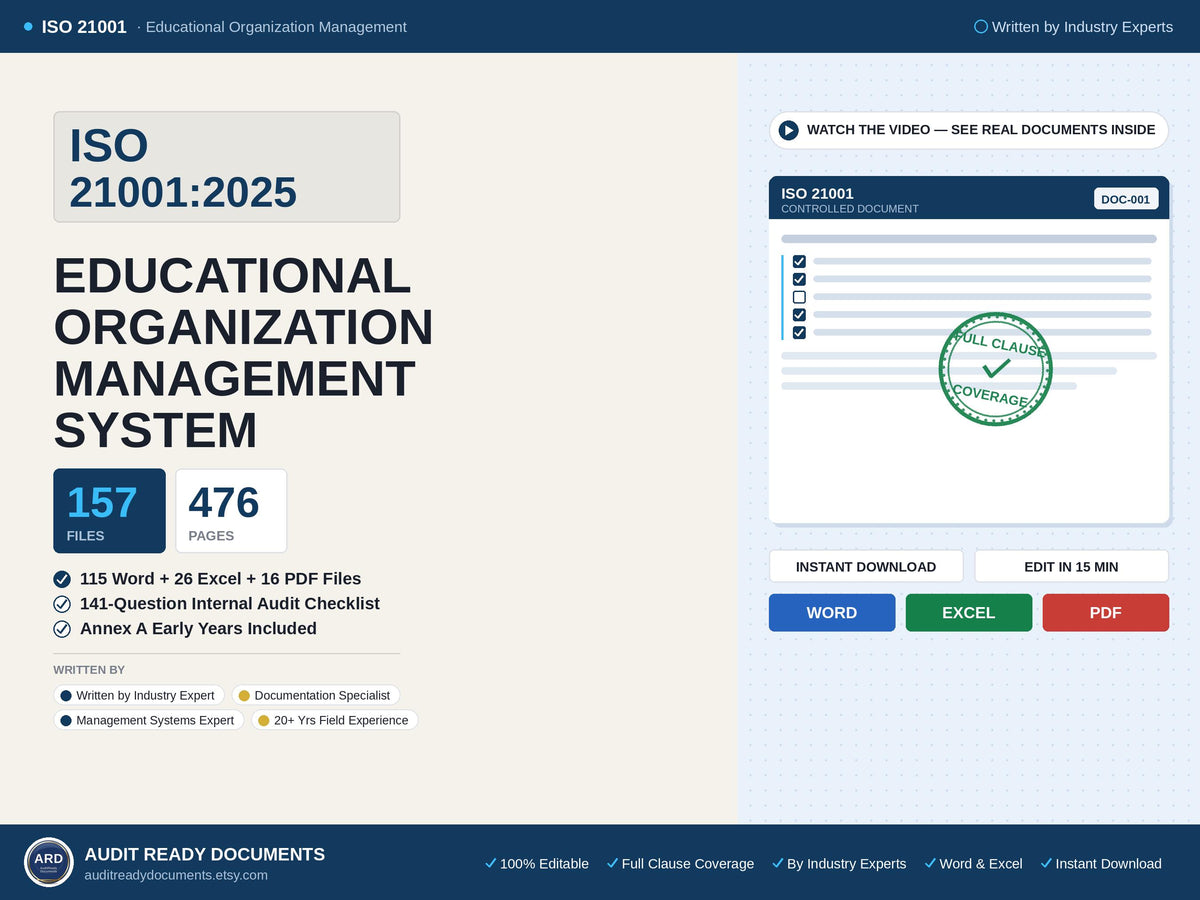This screenshot has height=900, width=1200.
Task: Click Educational Organization Management in the header
Action: [276, 27]
